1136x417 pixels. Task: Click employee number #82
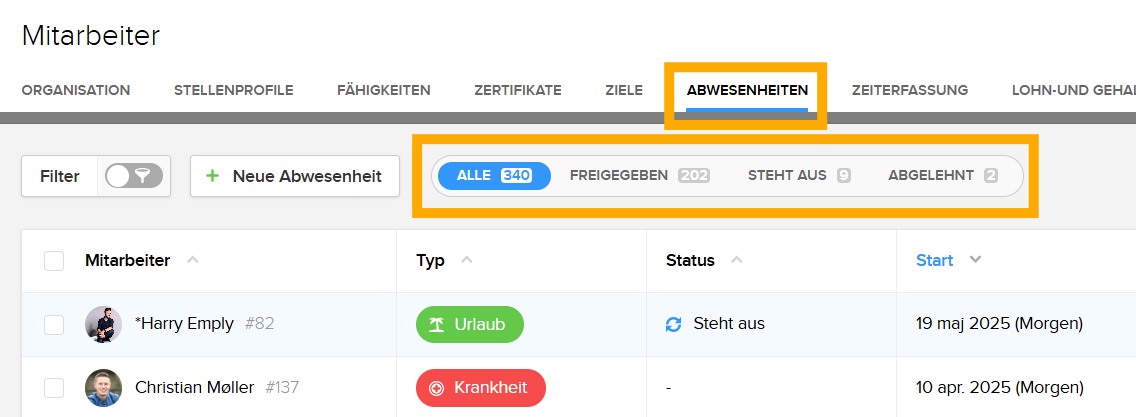coord(259,324)
